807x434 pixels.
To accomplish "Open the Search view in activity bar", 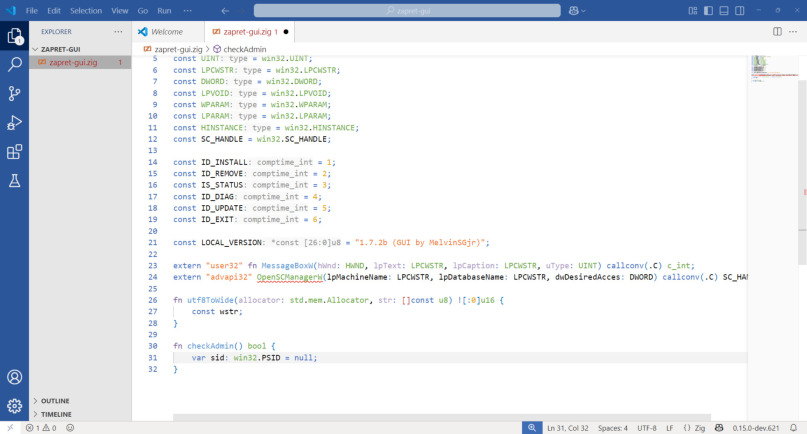I will [x=15, y=64].
